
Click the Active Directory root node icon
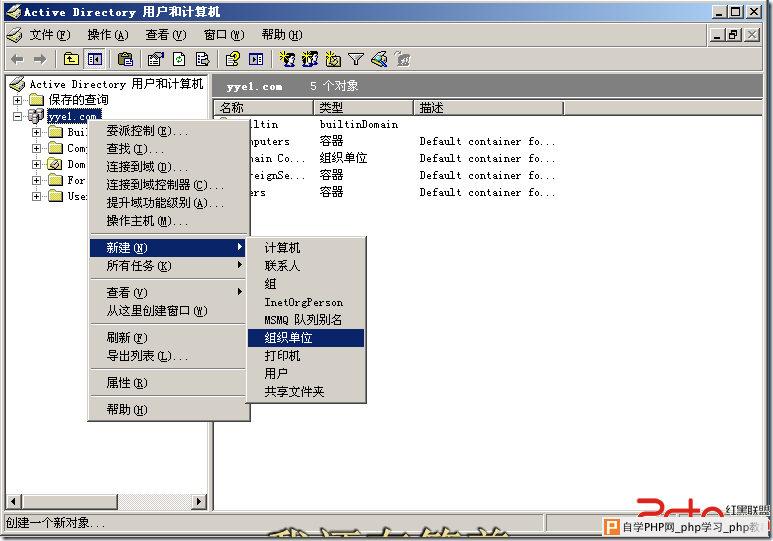click(17, 84)
